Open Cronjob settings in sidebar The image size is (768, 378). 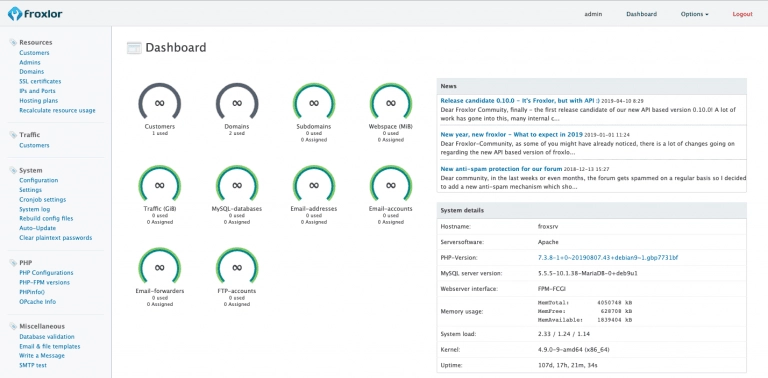(43, 199)
